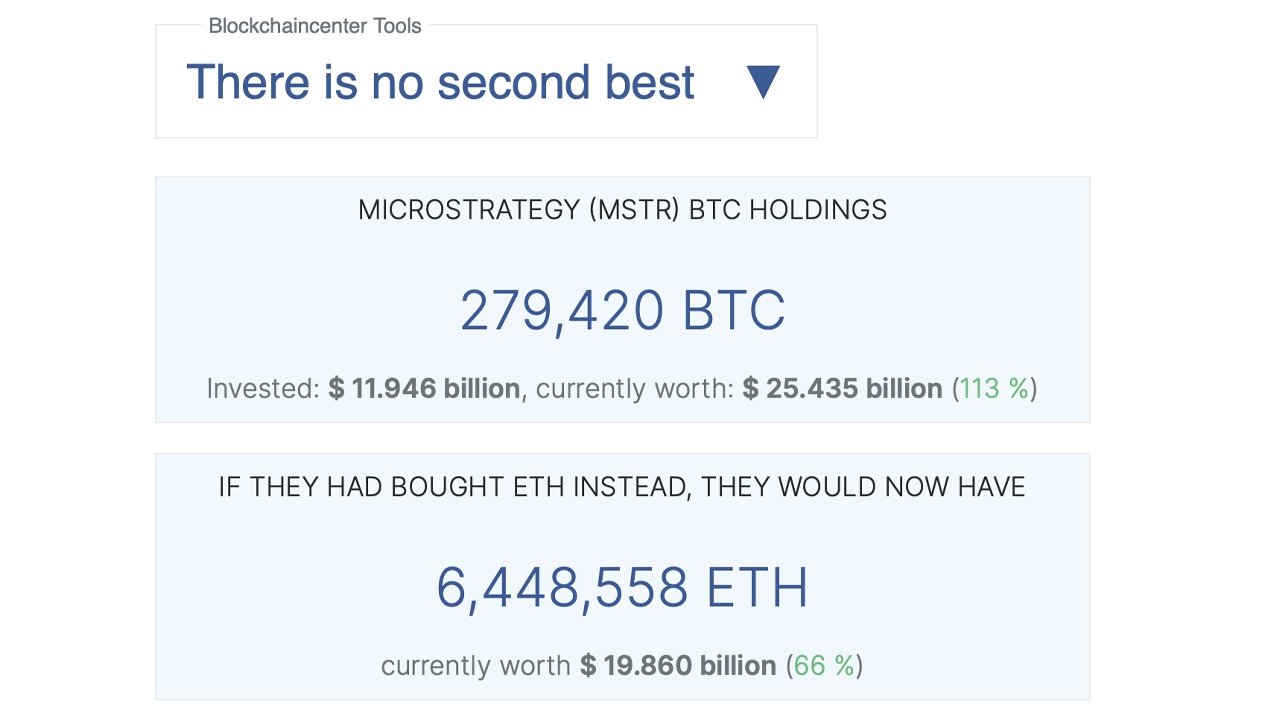1280x720 pixels.
Task: Click the "(MSTR)" ticker in the heading
Action: (635, 210)
